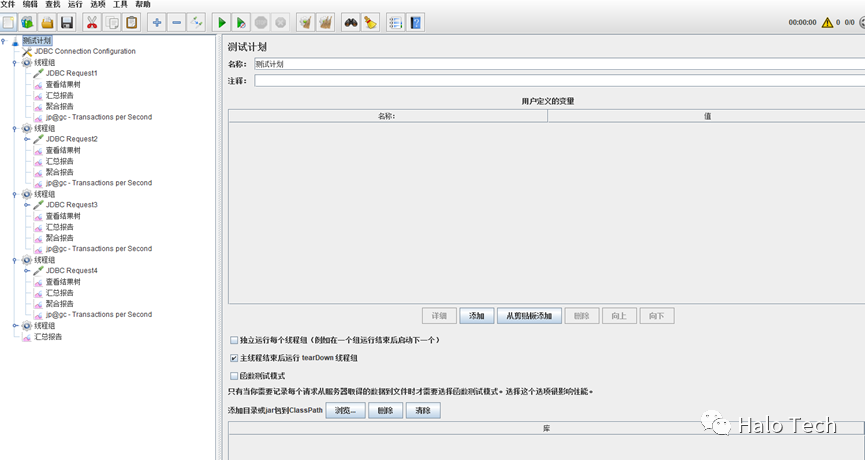Open the 帮助 menu

(142, 4)
